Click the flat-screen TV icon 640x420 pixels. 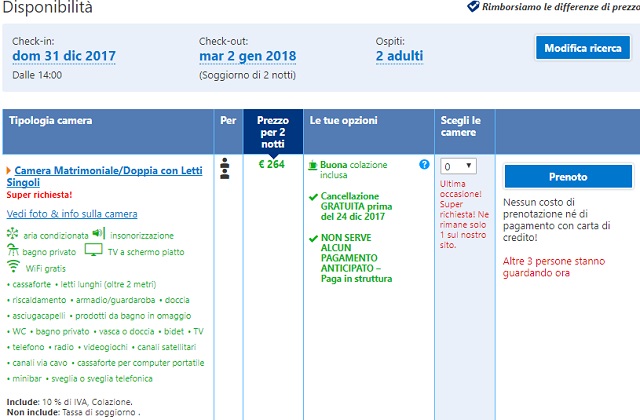point(93,249)
